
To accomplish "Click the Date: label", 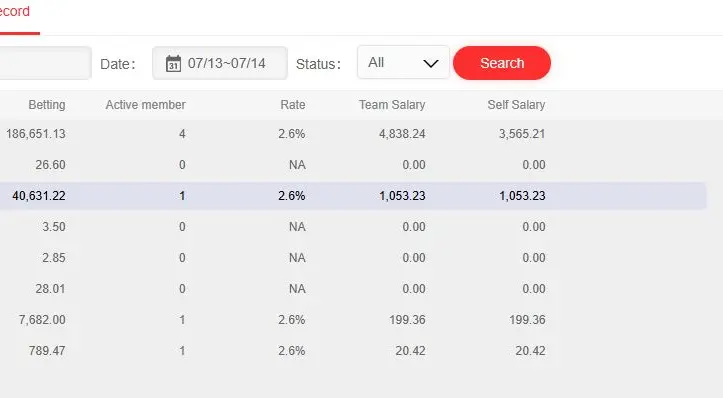I will click(118, 64).
